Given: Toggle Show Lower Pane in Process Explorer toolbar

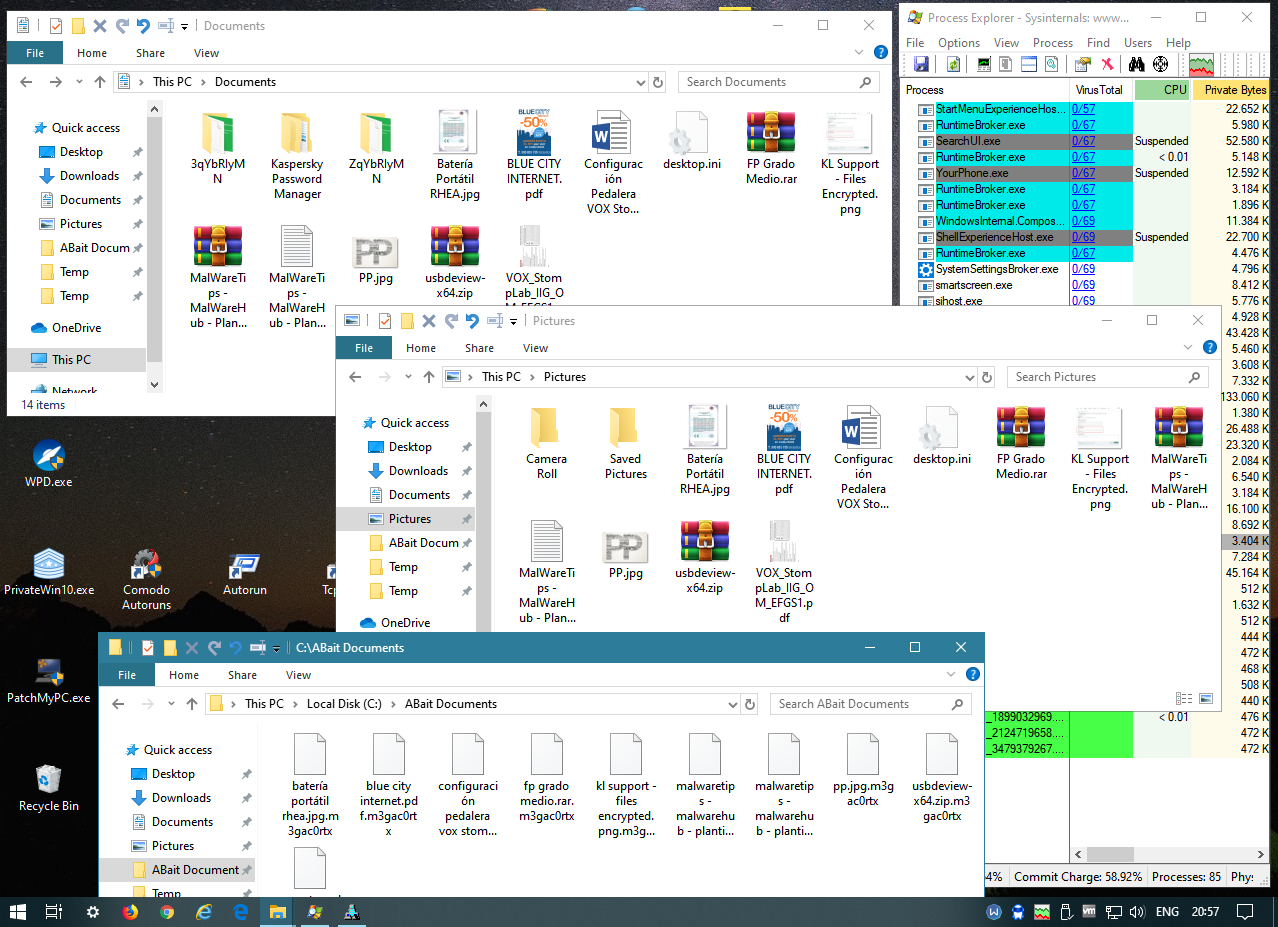Looking at the screenshot, I should click(x=1028, y=64).
